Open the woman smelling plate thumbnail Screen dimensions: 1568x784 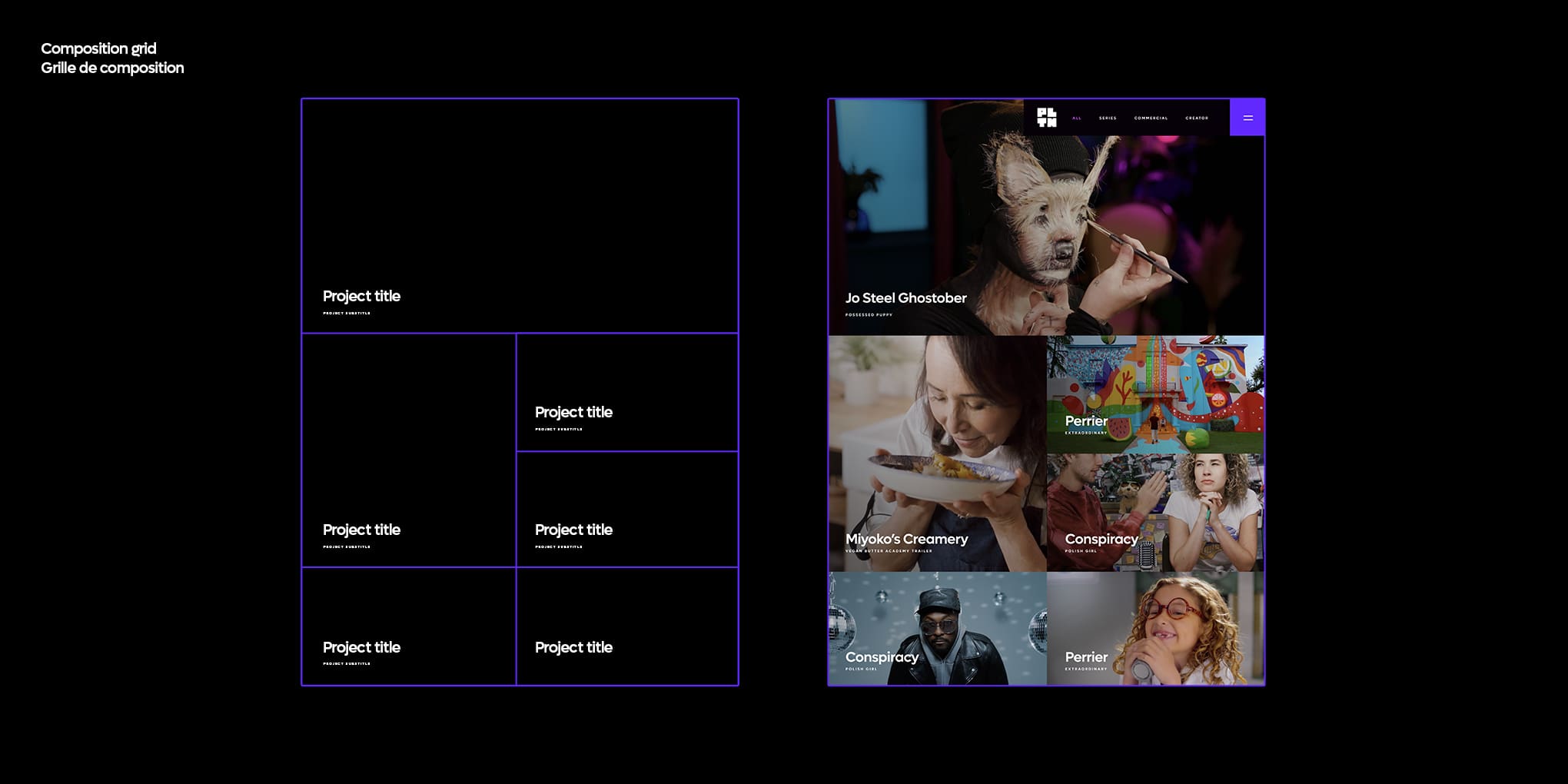pyautogui.click(x=938, y=453)
